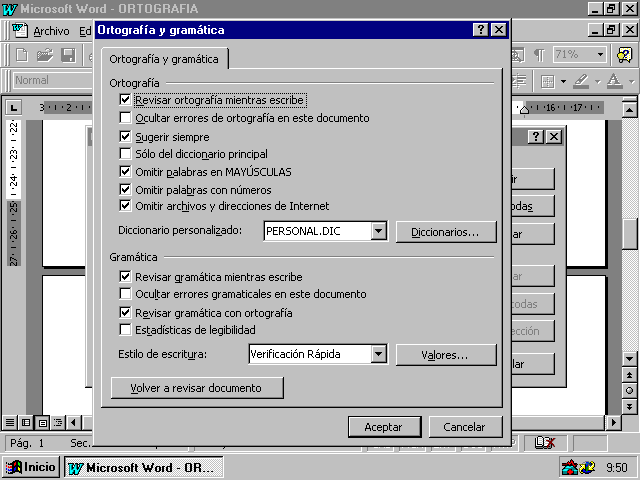Toggle Revisar gramática con ortografía
The height and width of the screenshot is (480, 640).
[125, 312]
